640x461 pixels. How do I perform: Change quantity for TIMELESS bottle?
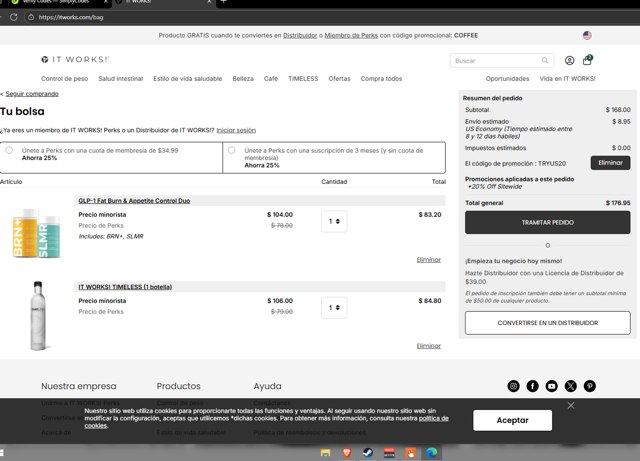[x=334, y=307]
